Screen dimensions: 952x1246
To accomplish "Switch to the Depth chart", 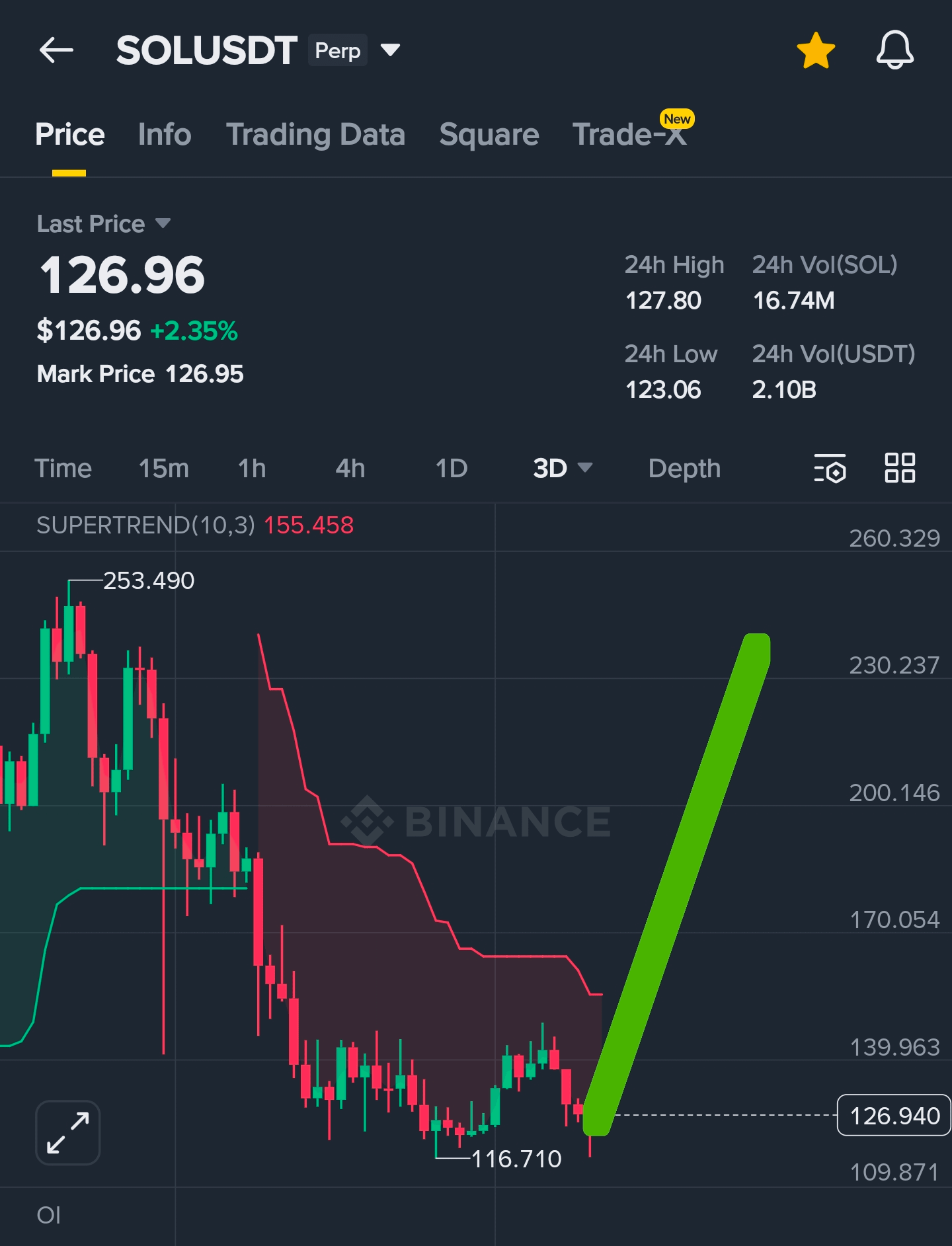I will (684, 469).
